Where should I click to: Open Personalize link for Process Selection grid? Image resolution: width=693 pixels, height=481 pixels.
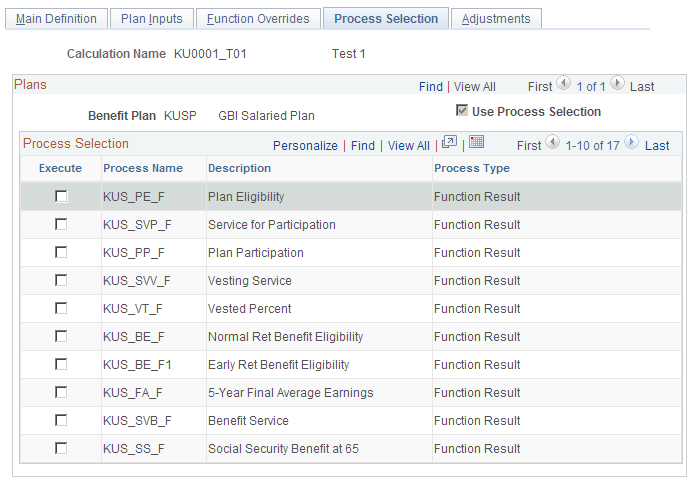[305, 145]
